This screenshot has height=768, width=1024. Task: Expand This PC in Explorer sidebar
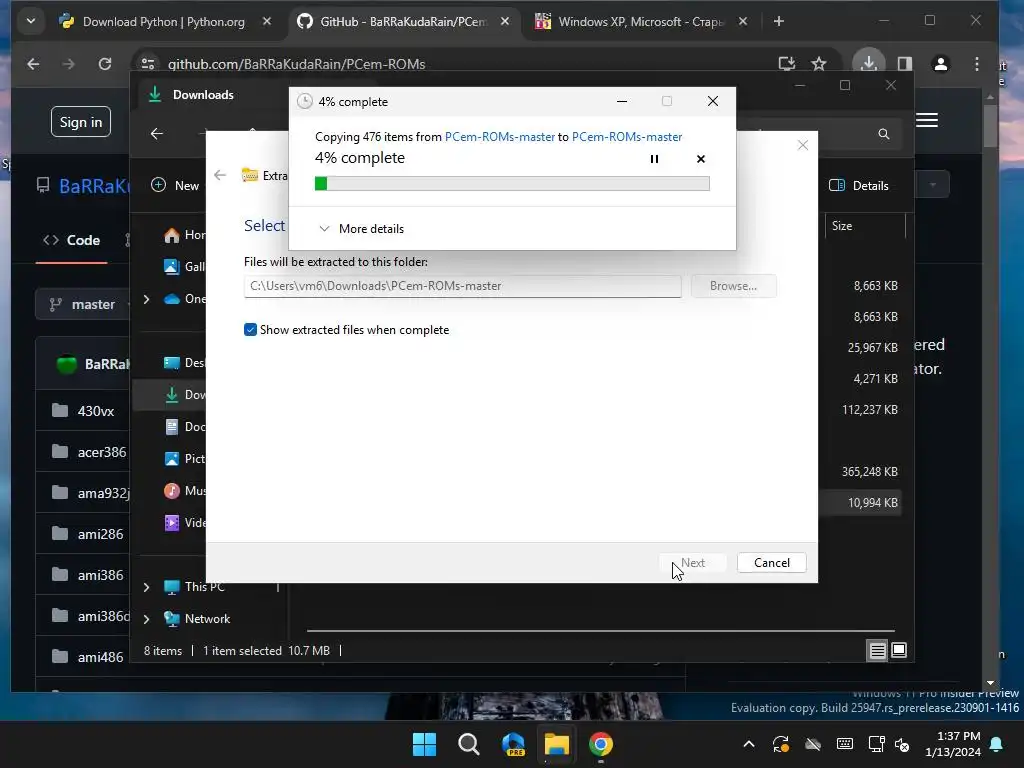[146, 587]
